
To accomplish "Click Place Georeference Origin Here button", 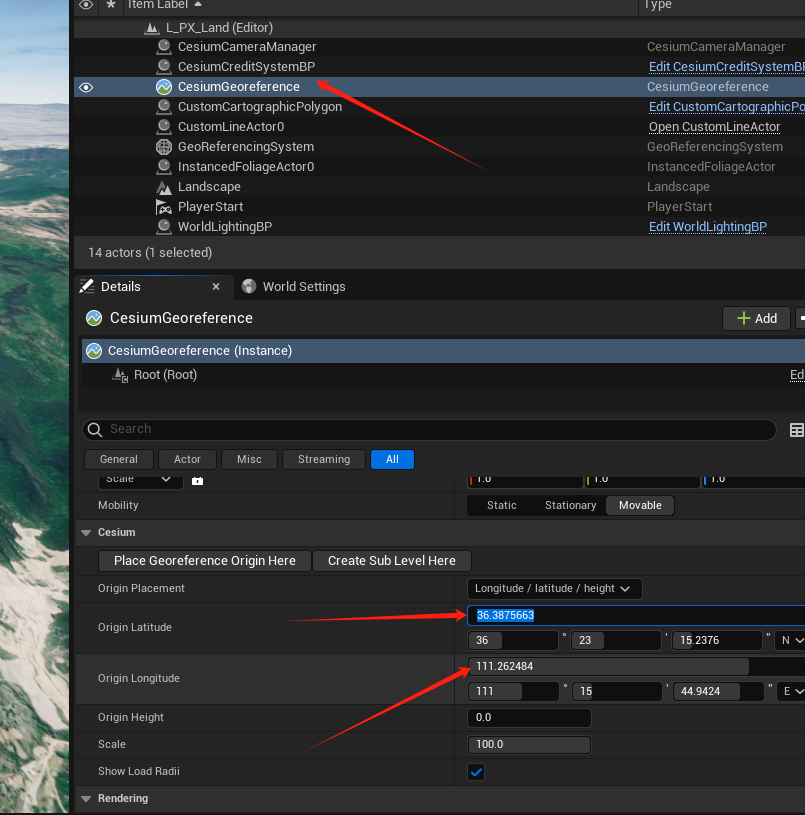I will [x=205, y=561].
